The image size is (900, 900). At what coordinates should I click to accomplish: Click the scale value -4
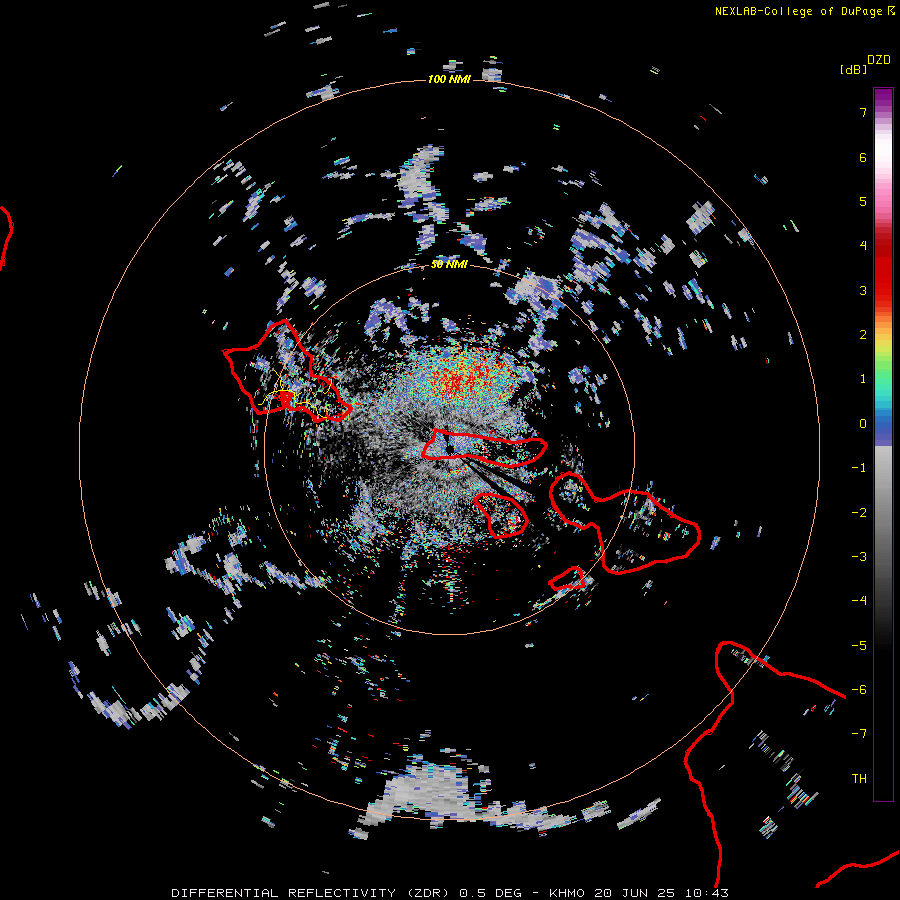click(x=859, y=601)
